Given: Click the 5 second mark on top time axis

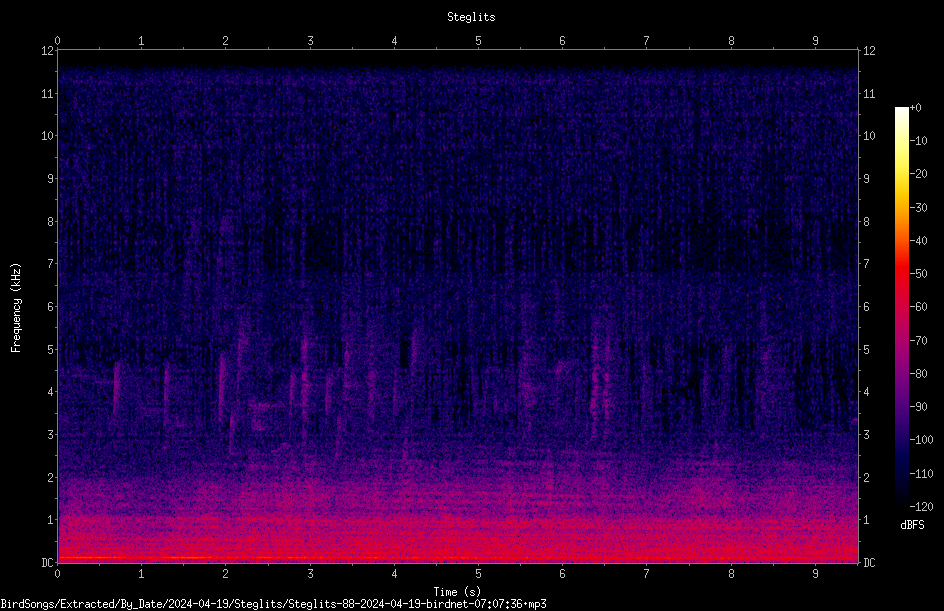Looking at the screenshot, I should pos(478,41).
